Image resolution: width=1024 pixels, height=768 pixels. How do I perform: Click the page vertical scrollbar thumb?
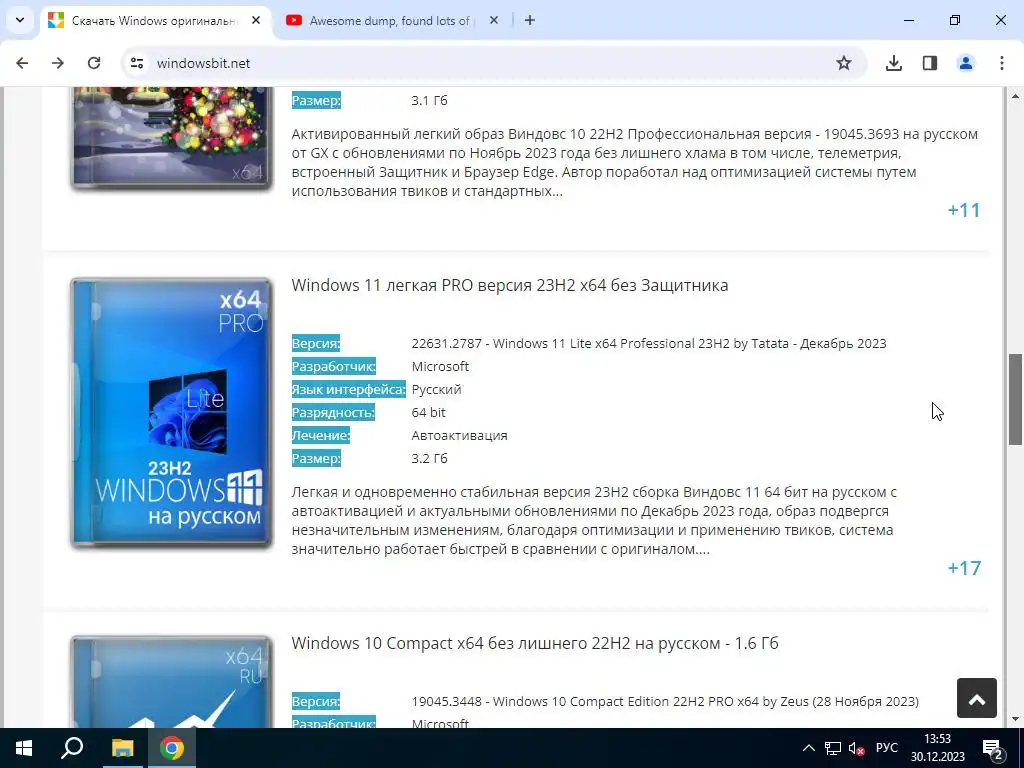[x=1016, y=399]
